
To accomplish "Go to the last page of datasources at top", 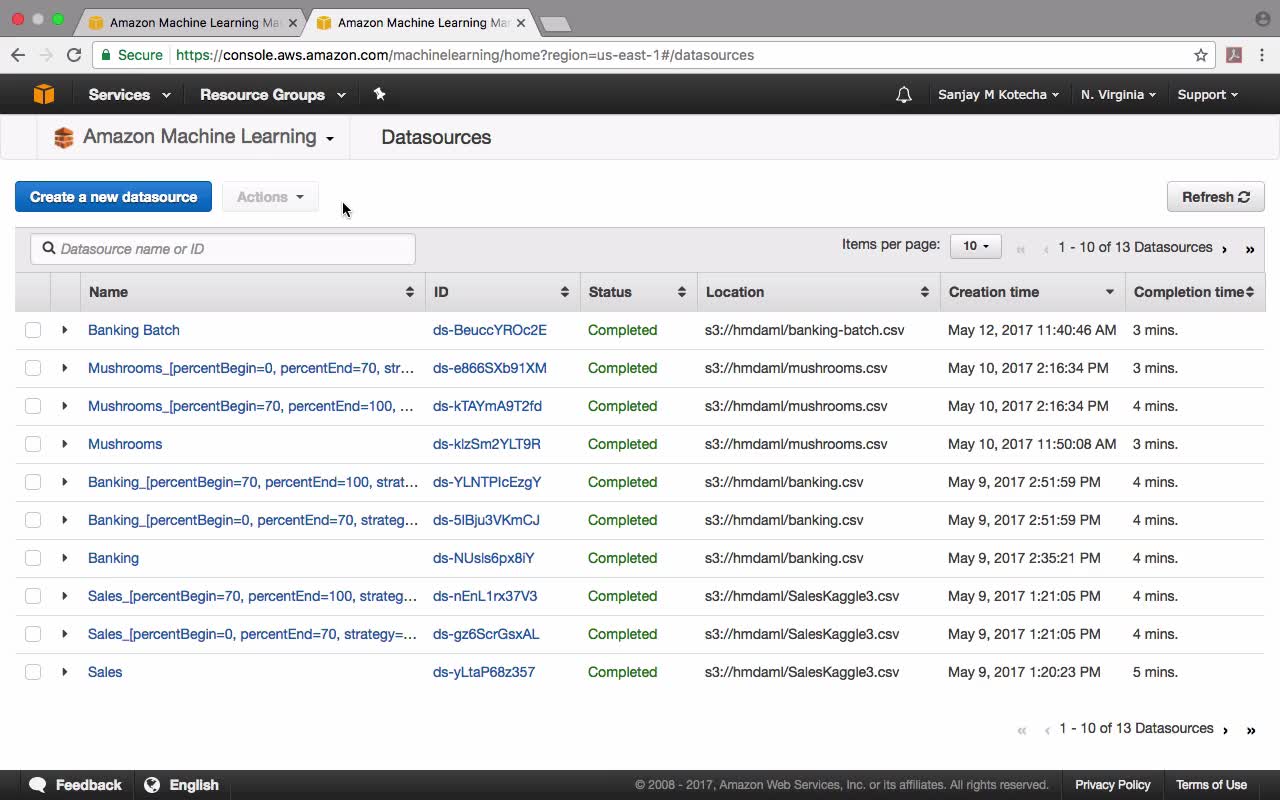I will point(1249,249).
